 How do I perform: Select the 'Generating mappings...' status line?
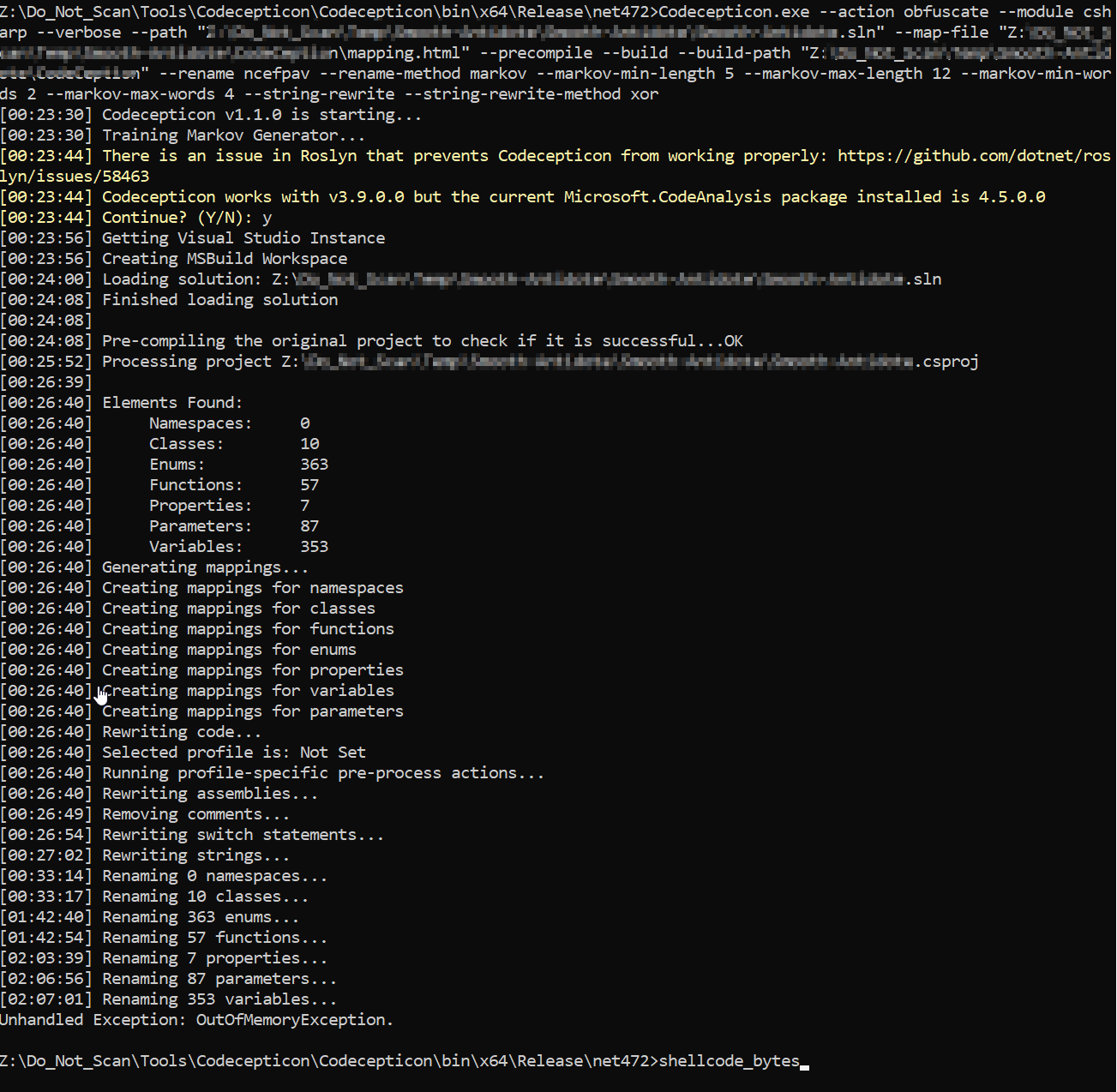(x=205, y=567)
